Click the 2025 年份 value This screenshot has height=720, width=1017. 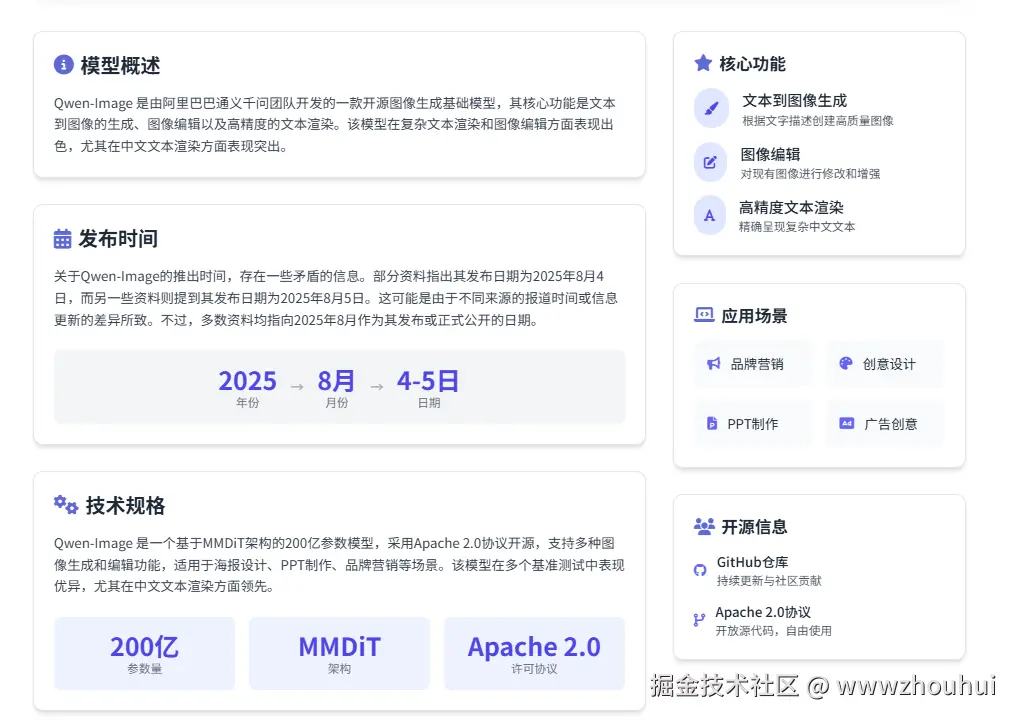(247, 381)
